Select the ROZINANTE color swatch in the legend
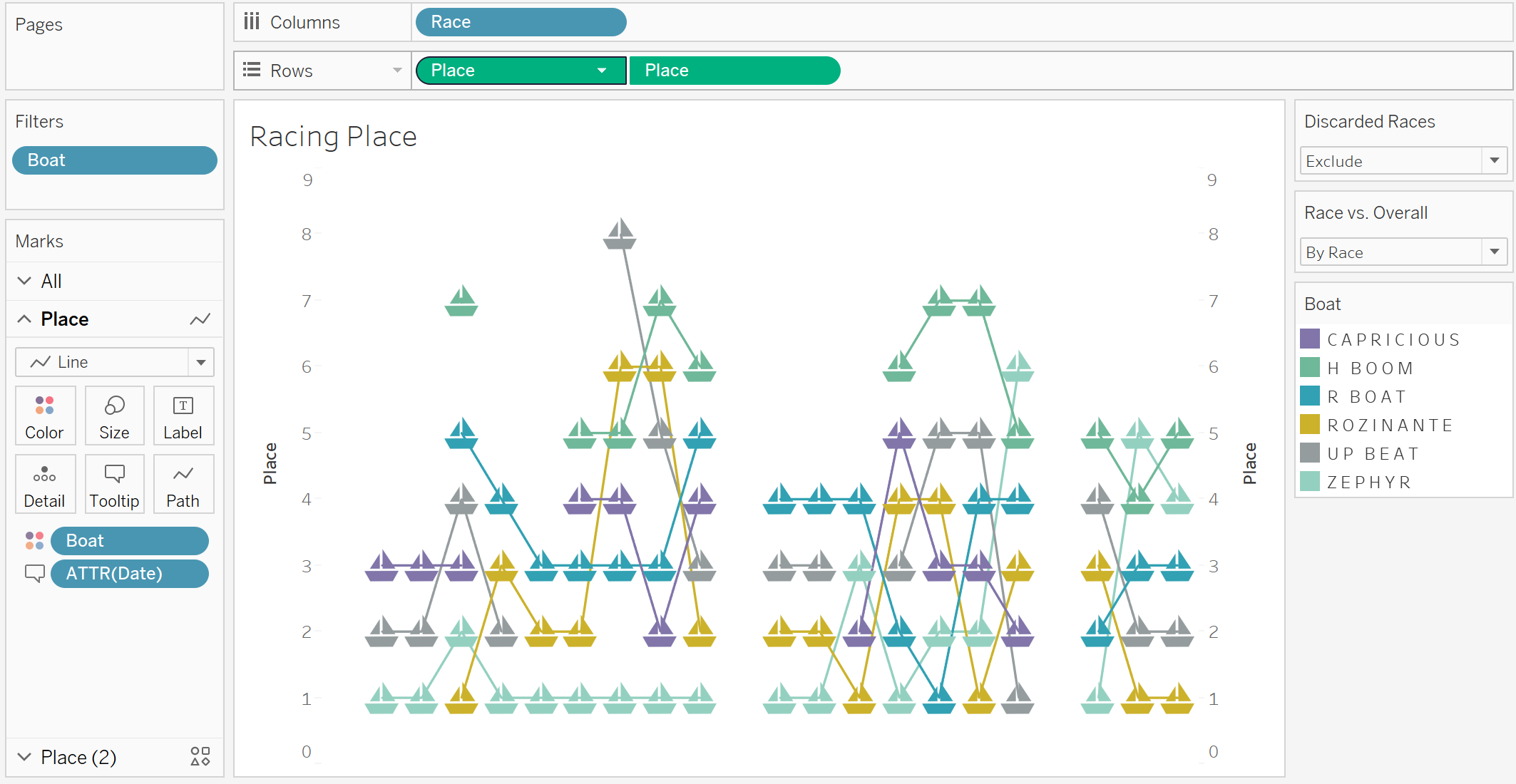This screenshot has height=784, width=1516. [1311, 424]
